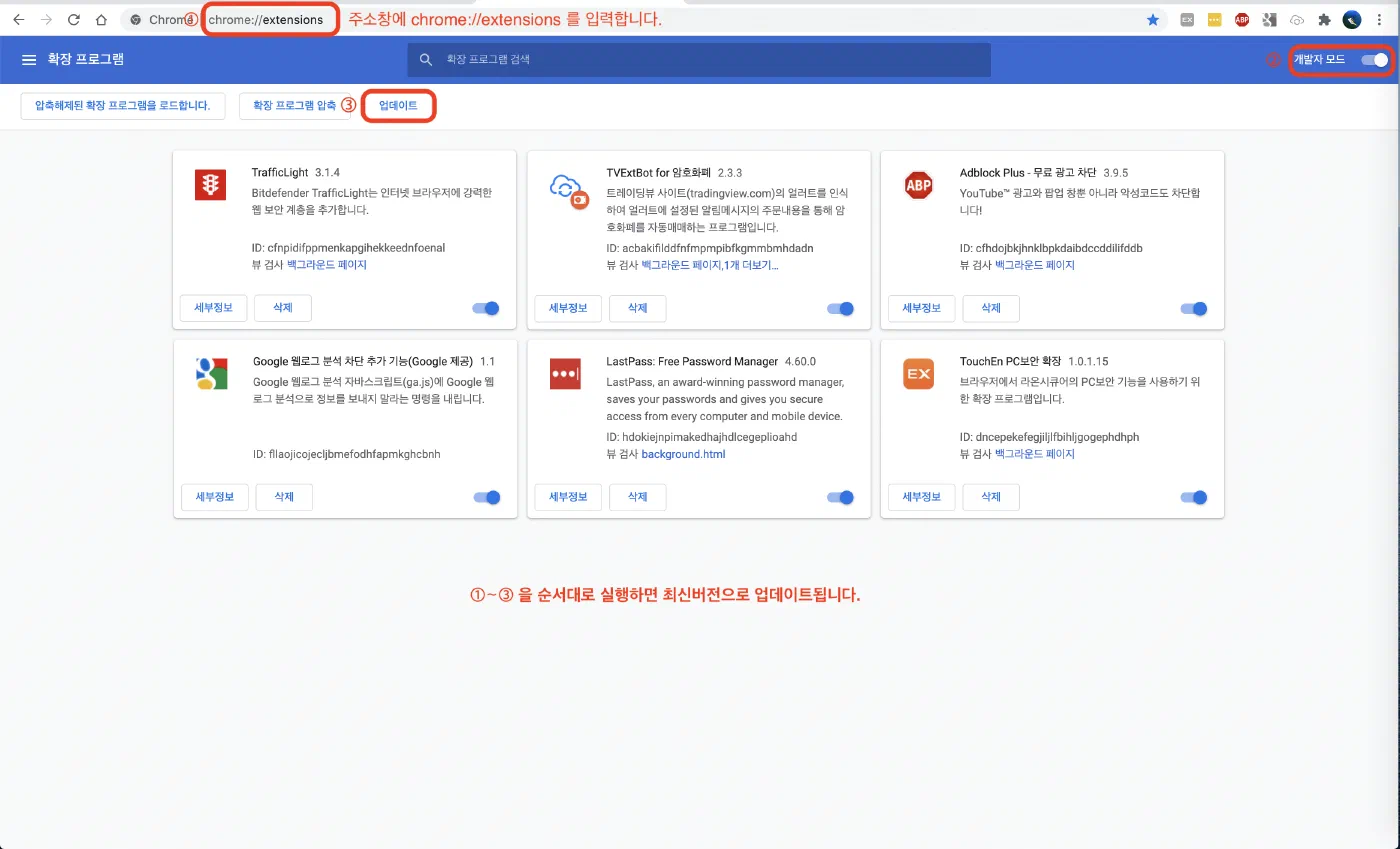Open 세부정보 for TouchEn PC보안 확장
The image size is (1400, 849).
(x=922, y=497)
